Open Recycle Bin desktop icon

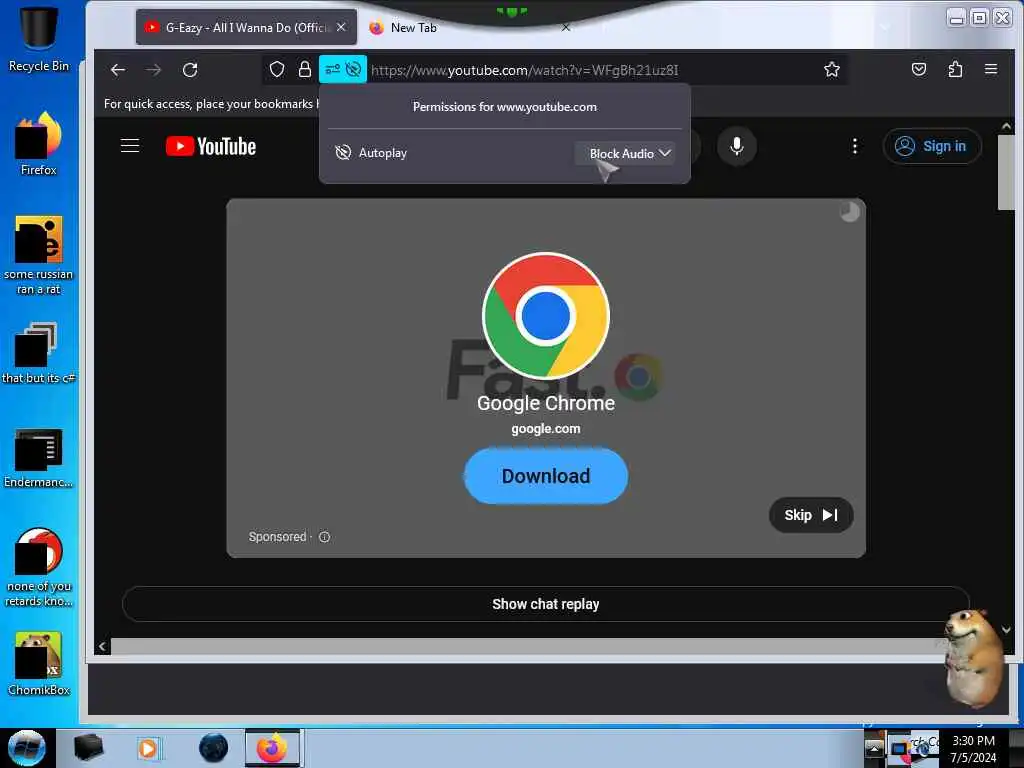pyautogui.click(x=39, y=38)
